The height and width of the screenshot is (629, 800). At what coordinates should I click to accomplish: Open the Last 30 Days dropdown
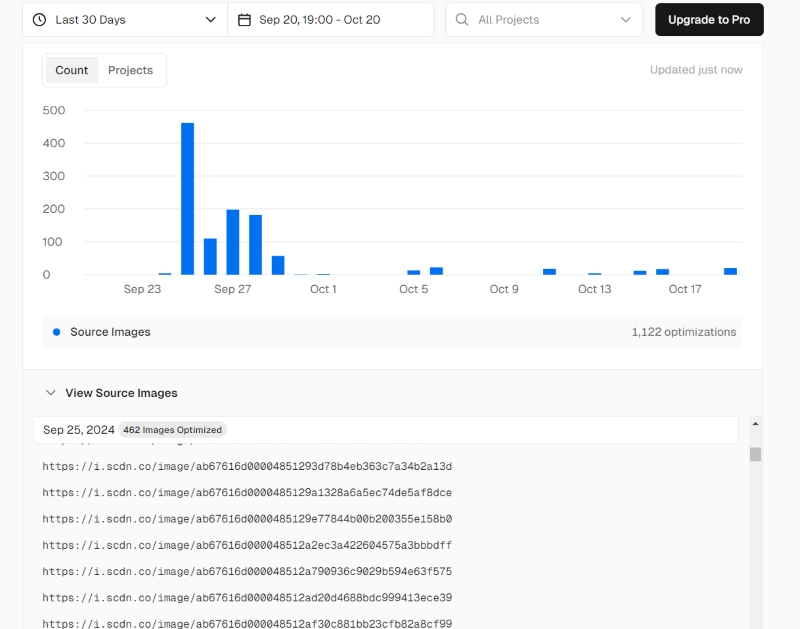coord(124,19)
